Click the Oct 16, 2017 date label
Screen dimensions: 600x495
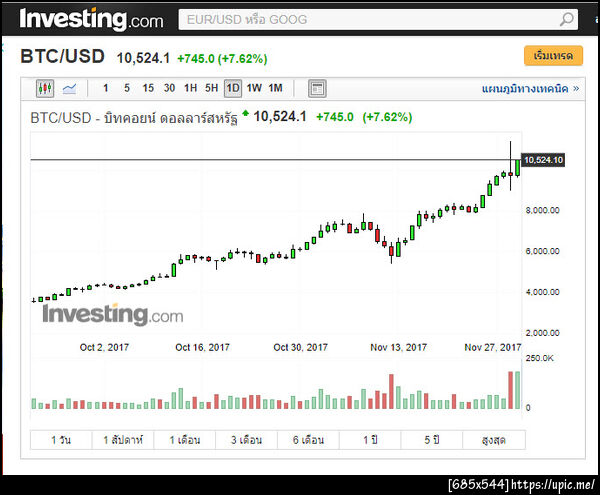[x=202, y=347]
